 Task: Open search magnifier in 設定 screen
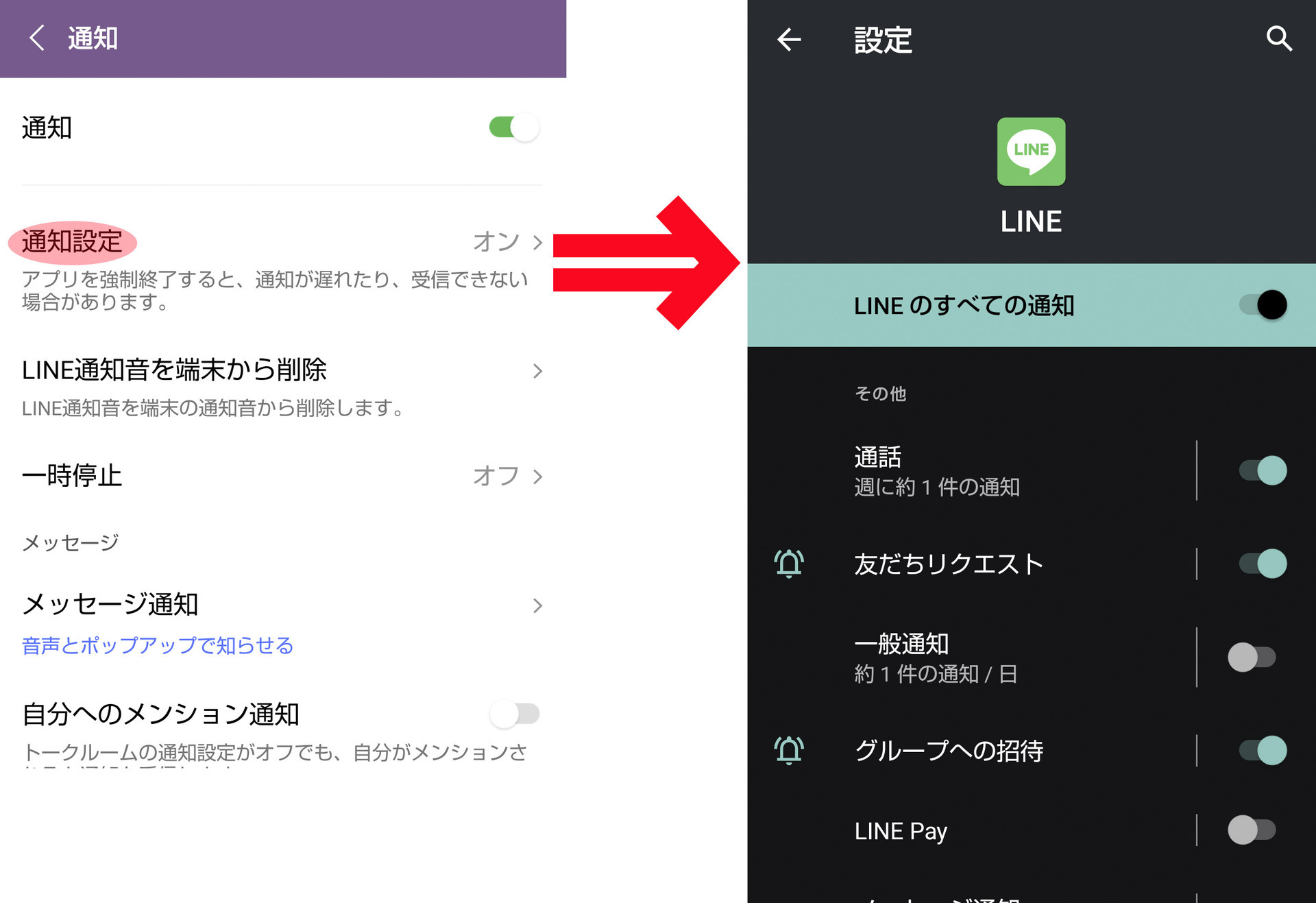click(x=1279, y=39)
